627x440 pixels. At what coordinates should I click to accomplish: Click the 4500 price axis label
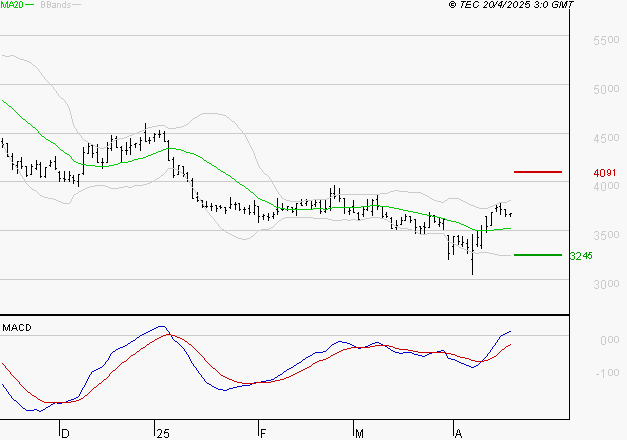(x=606, y=139)
